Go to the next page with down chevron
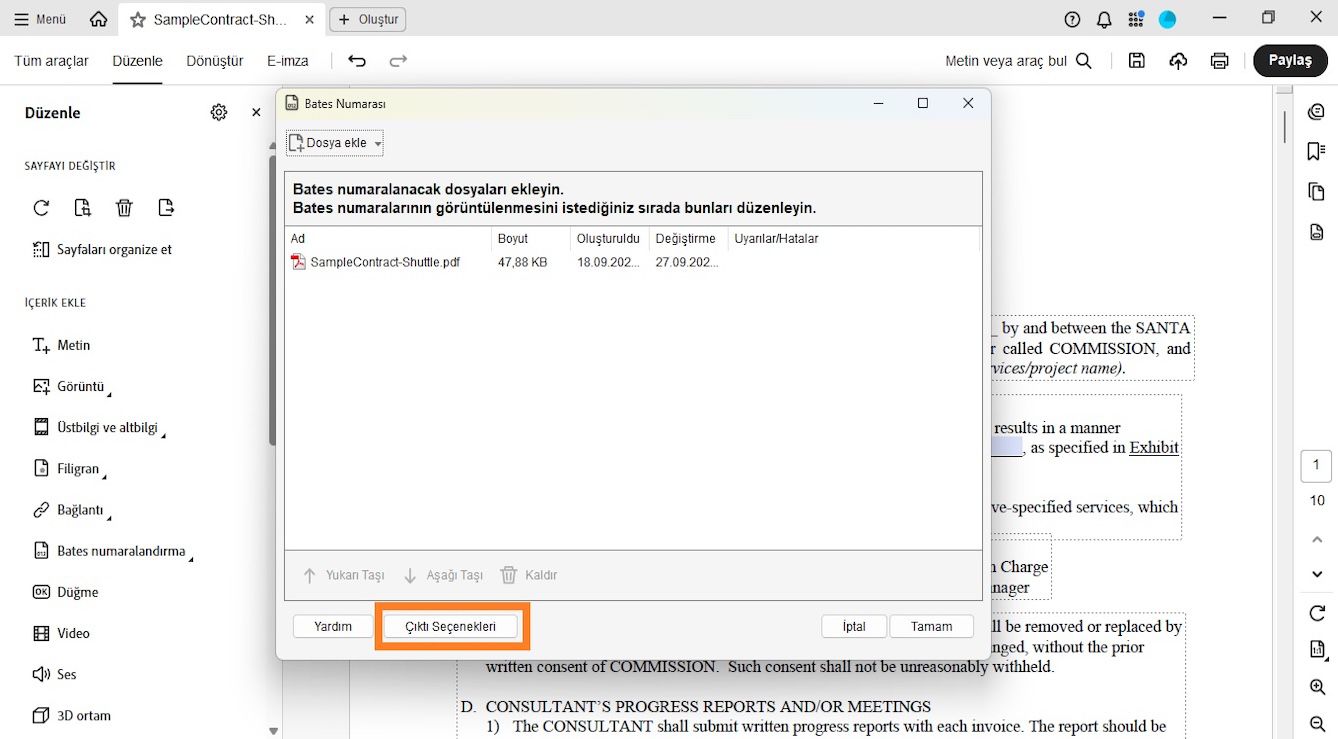This screenshot has width=1338, height=739. pyautogui.click(x=1317, y=574)
